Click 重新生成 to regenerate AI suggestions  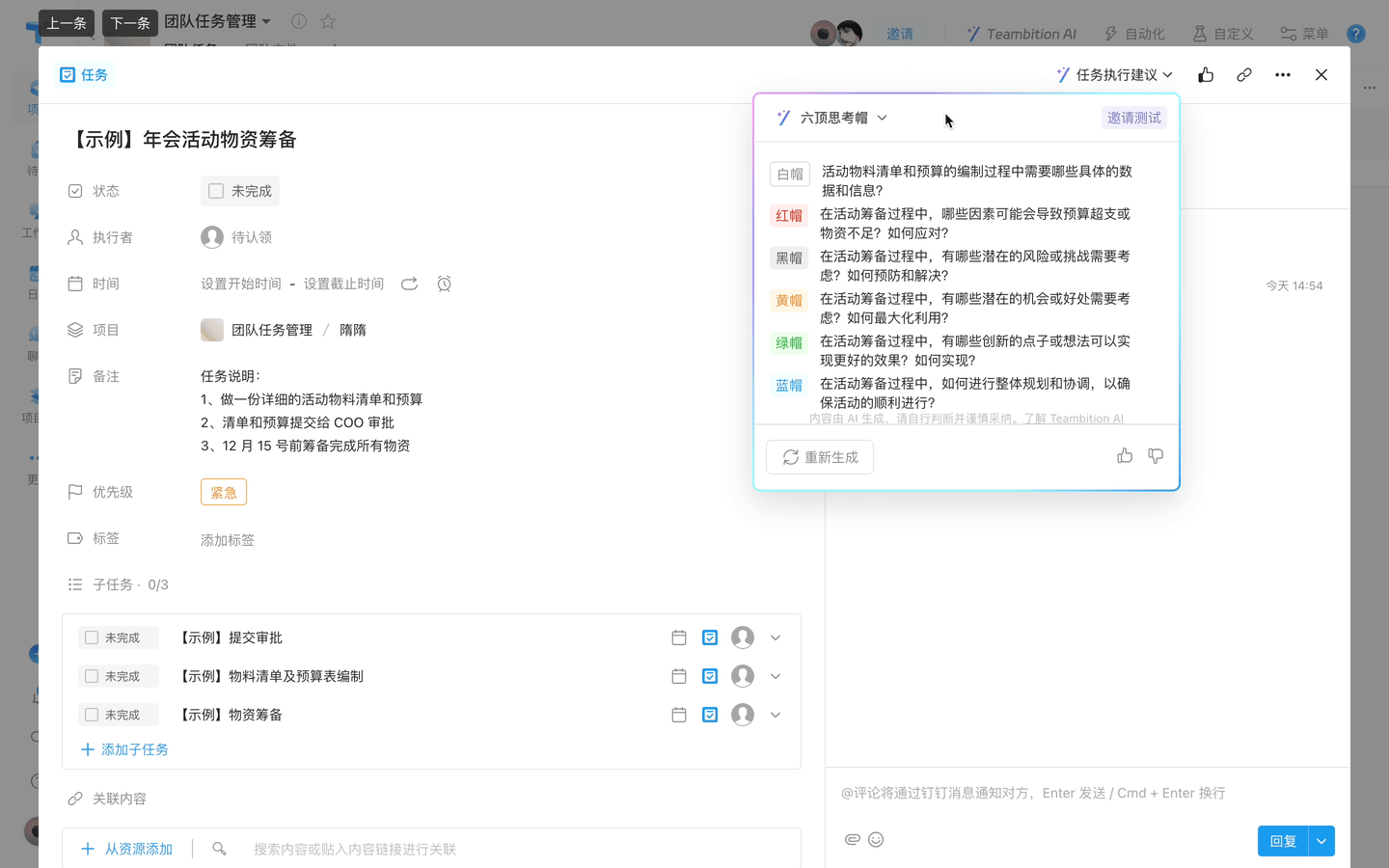pos(819,456)
